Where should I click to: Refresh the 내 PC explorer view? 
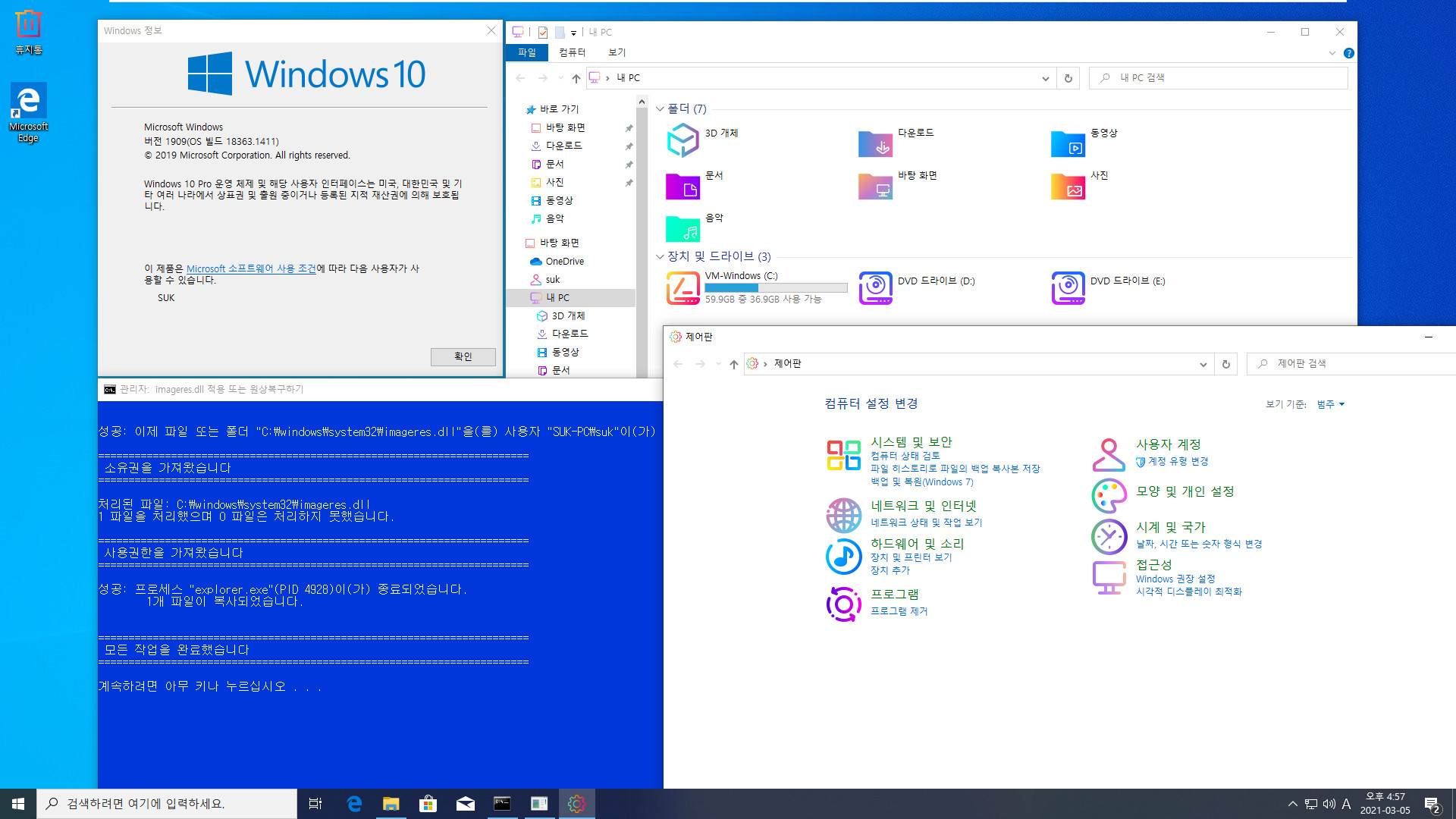click(x=1068, y=78)
